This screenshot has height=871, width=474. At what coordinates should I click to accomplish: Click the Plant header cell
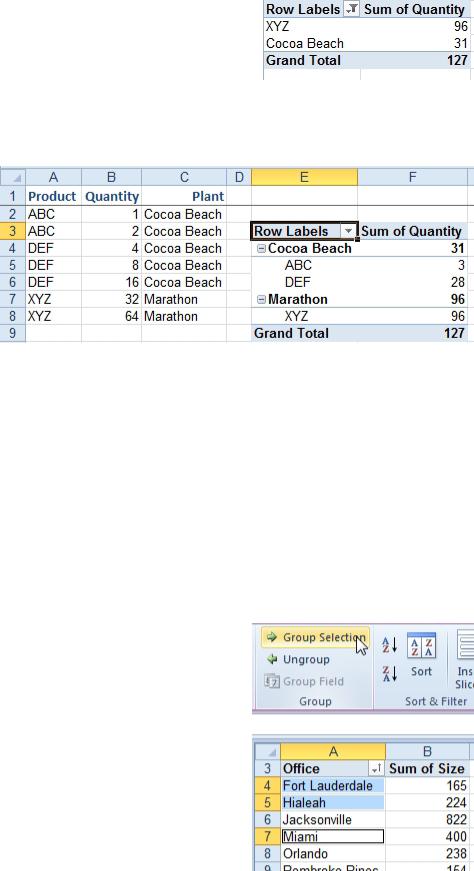point(184,197)
